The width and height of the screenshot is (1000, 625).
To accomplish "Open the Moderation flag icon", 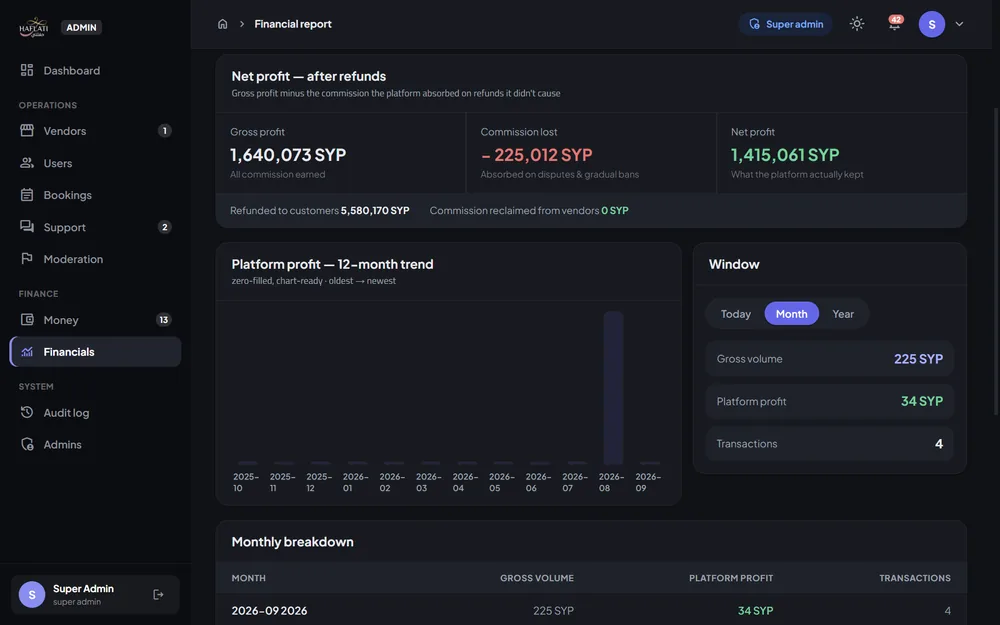I will pyautogui.click(x=27, y=259).
